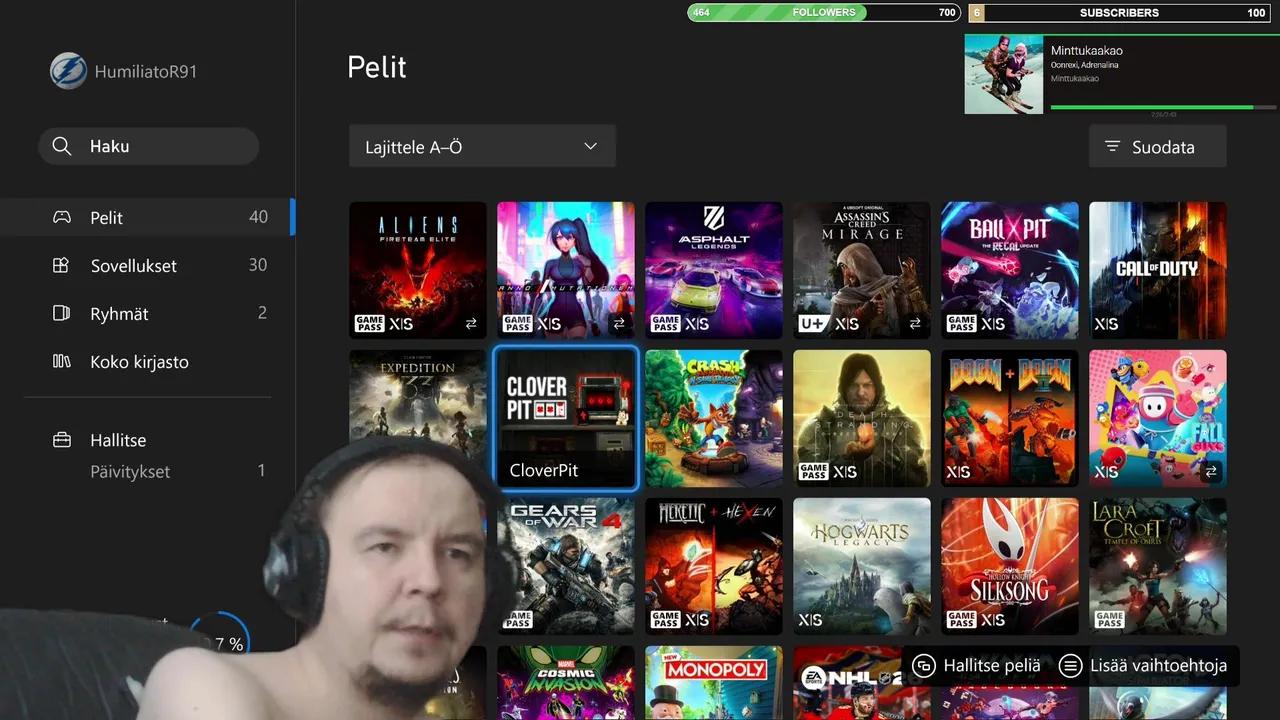Click the Game Pass badge on Death Stranding
The image size is (1280, 720).
813,471
